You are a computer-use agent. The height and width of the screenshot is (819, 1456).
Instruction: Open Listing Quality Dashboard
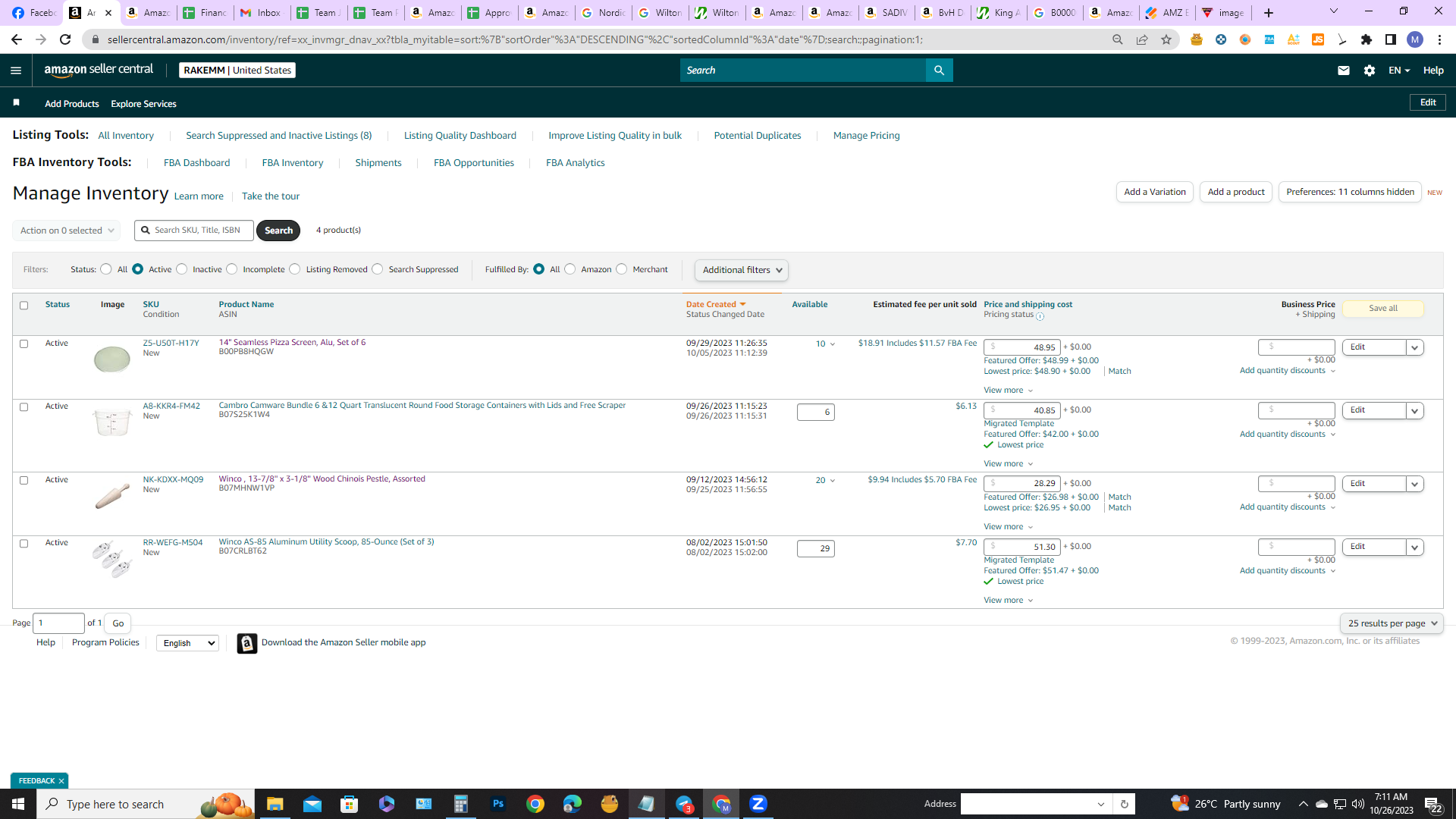pyautogui.click(x=460, y=136)
